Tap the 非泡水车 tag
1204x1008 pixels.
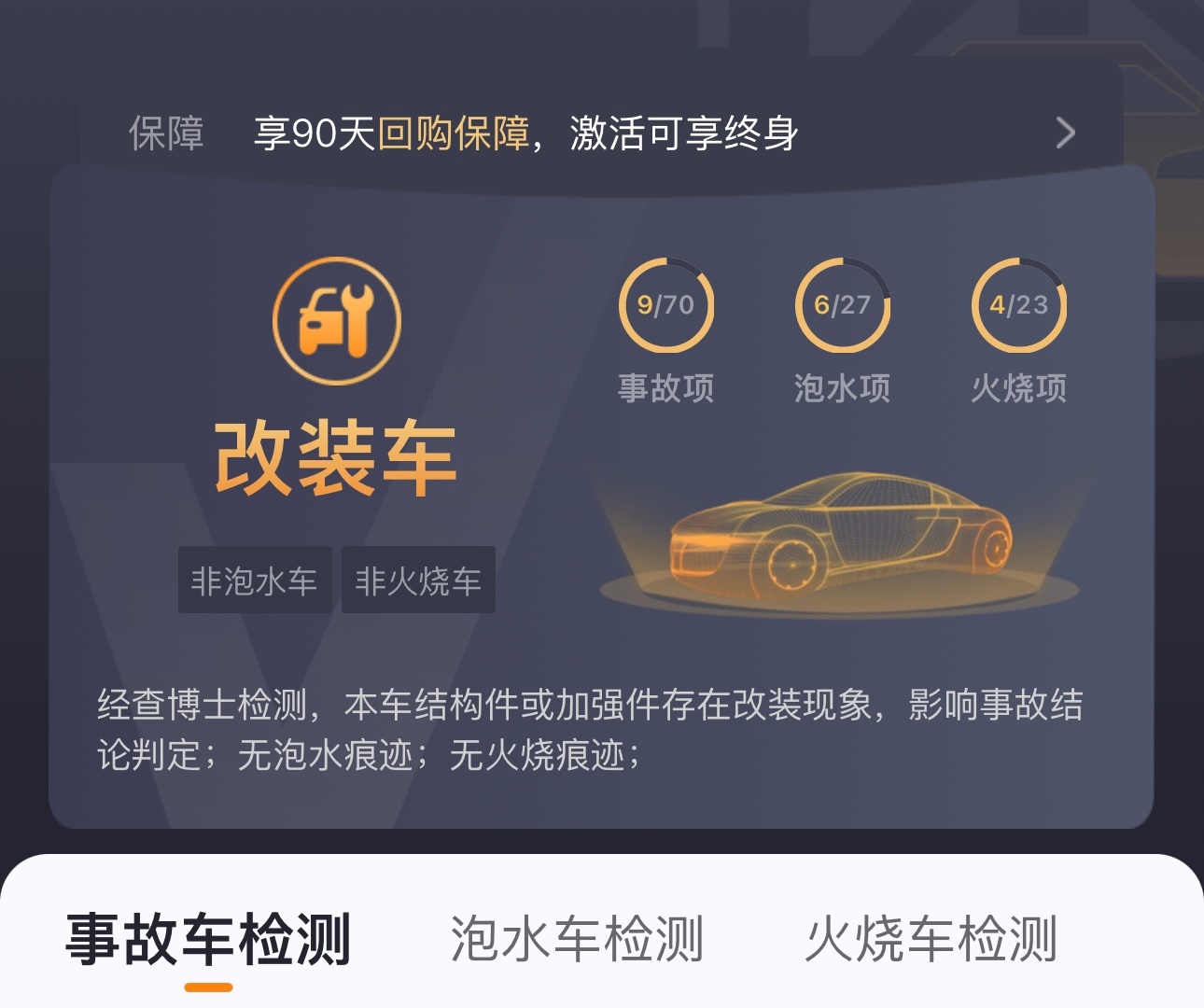coord(255,580)
